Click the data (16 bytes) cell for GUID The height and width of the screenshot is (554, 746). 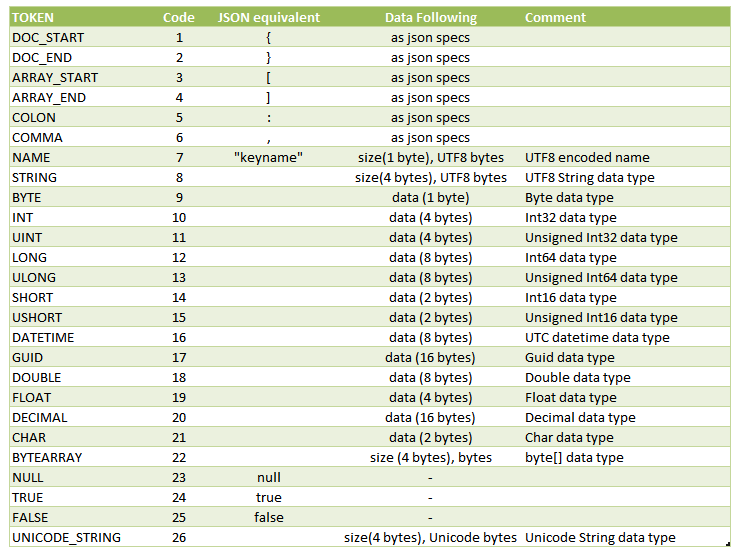(x=430, y=357)
